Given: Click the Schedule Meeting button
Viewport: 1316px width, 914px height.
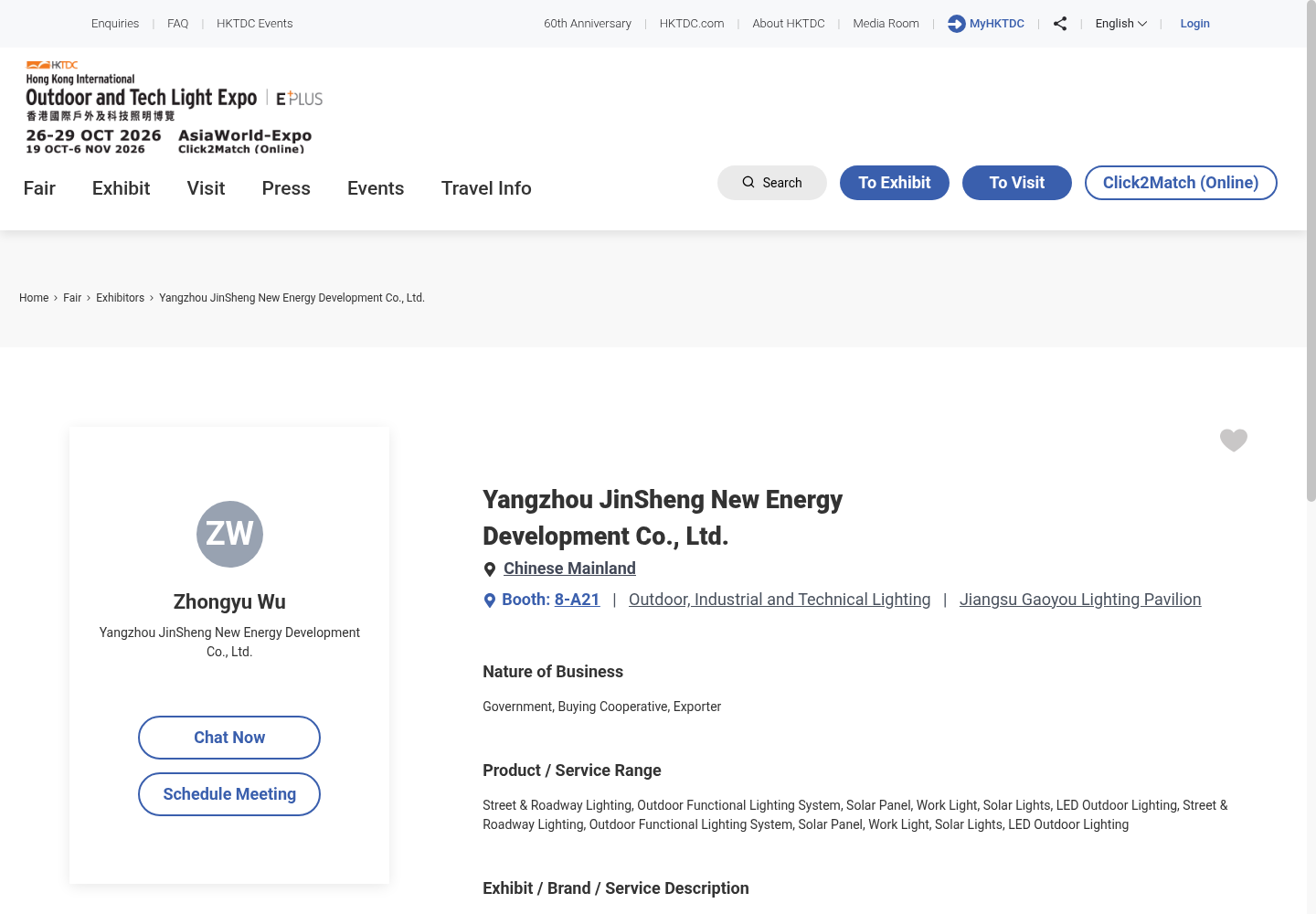Looking at the screenshot, I should coord(229,794).
